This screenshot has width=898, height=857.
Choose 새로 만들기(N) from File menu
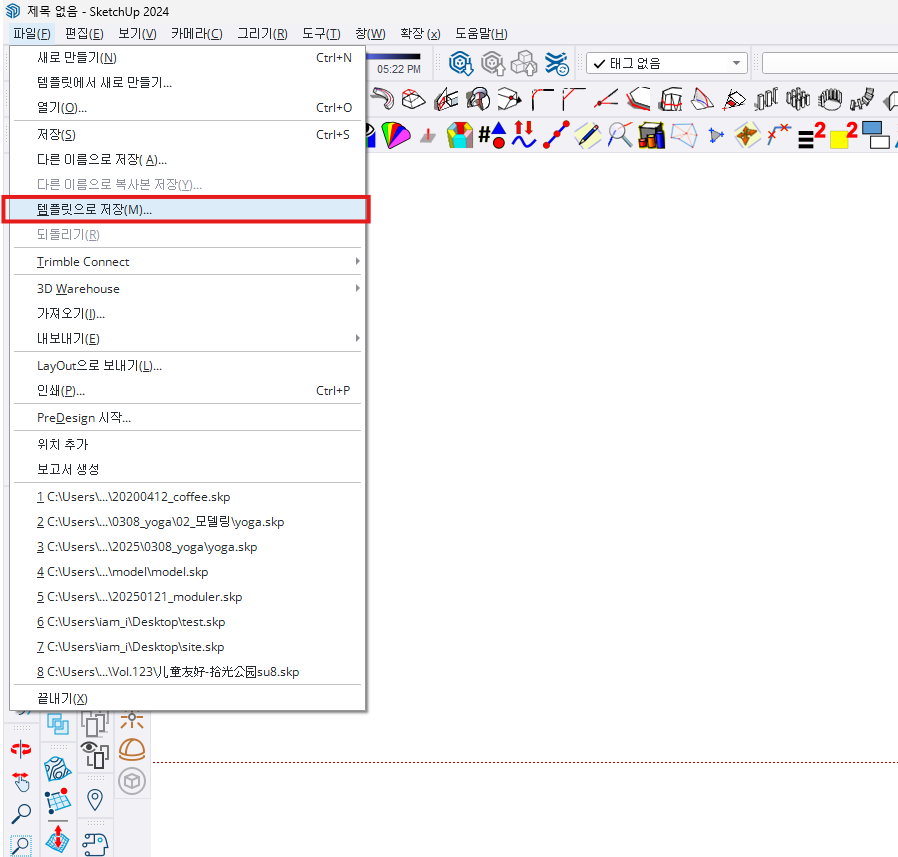pyautogui.click(x=187, y=57)
